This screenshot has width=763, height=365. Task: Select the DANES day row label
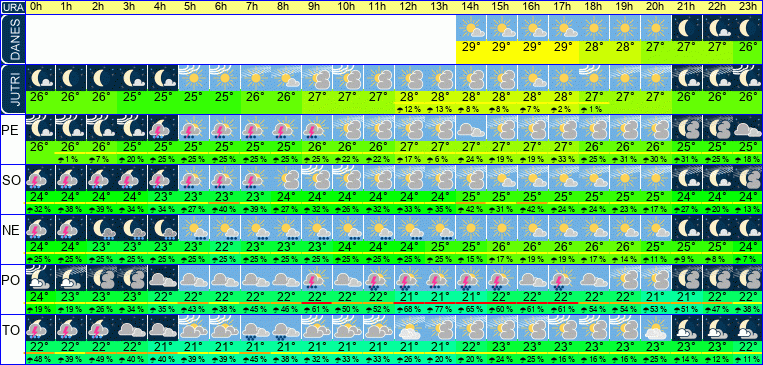pyautogui.click(x=13, y=39)
